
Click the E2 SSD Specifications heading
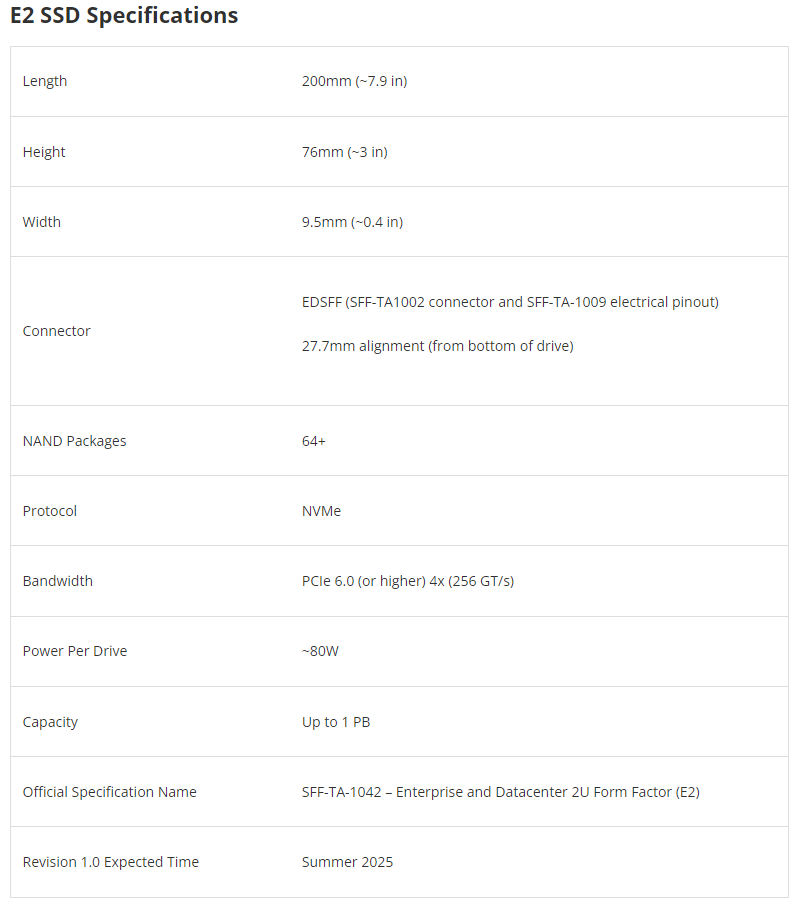coord(124,16)
